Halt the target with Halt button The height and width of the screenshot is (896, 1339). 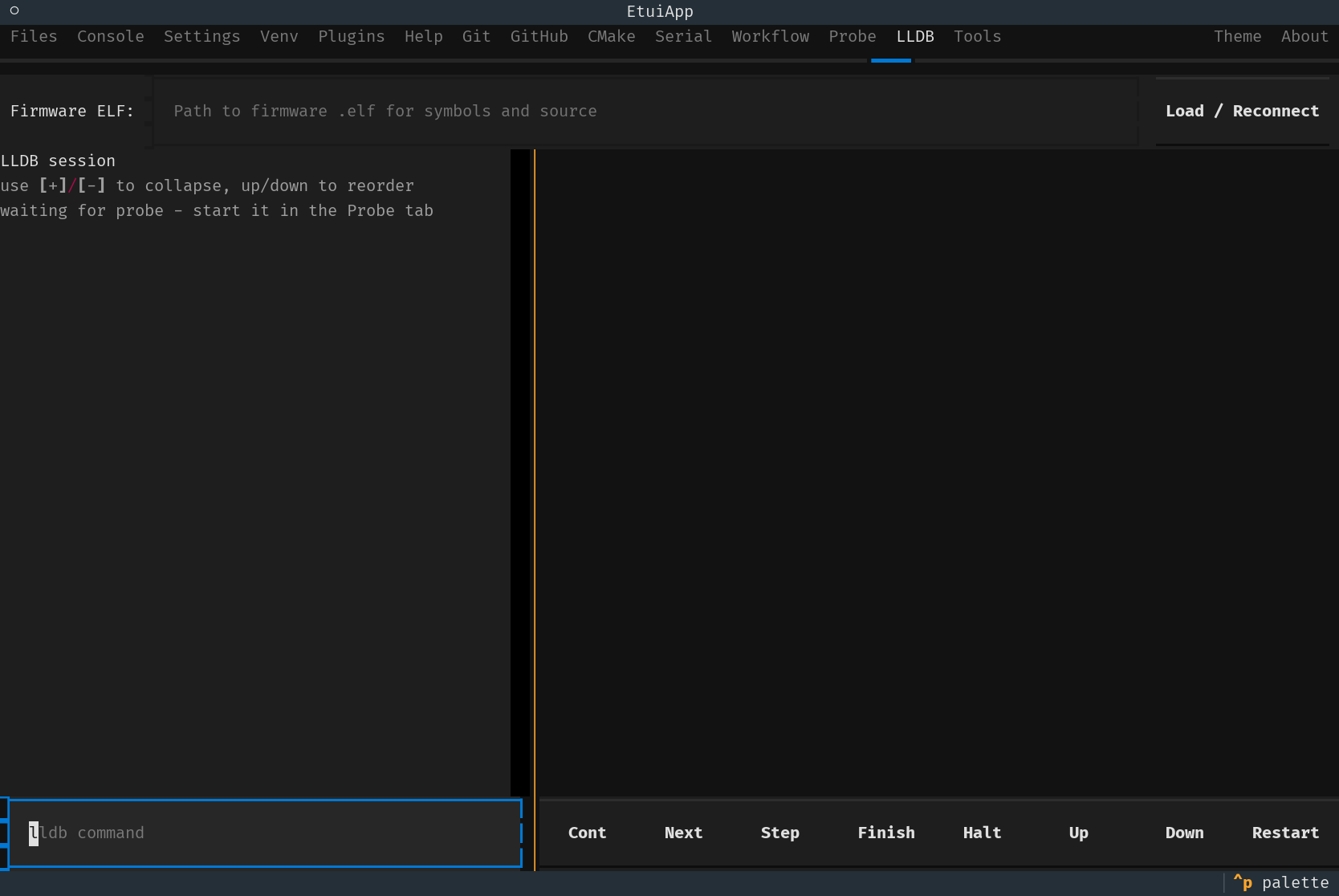(x=983, y=833)
